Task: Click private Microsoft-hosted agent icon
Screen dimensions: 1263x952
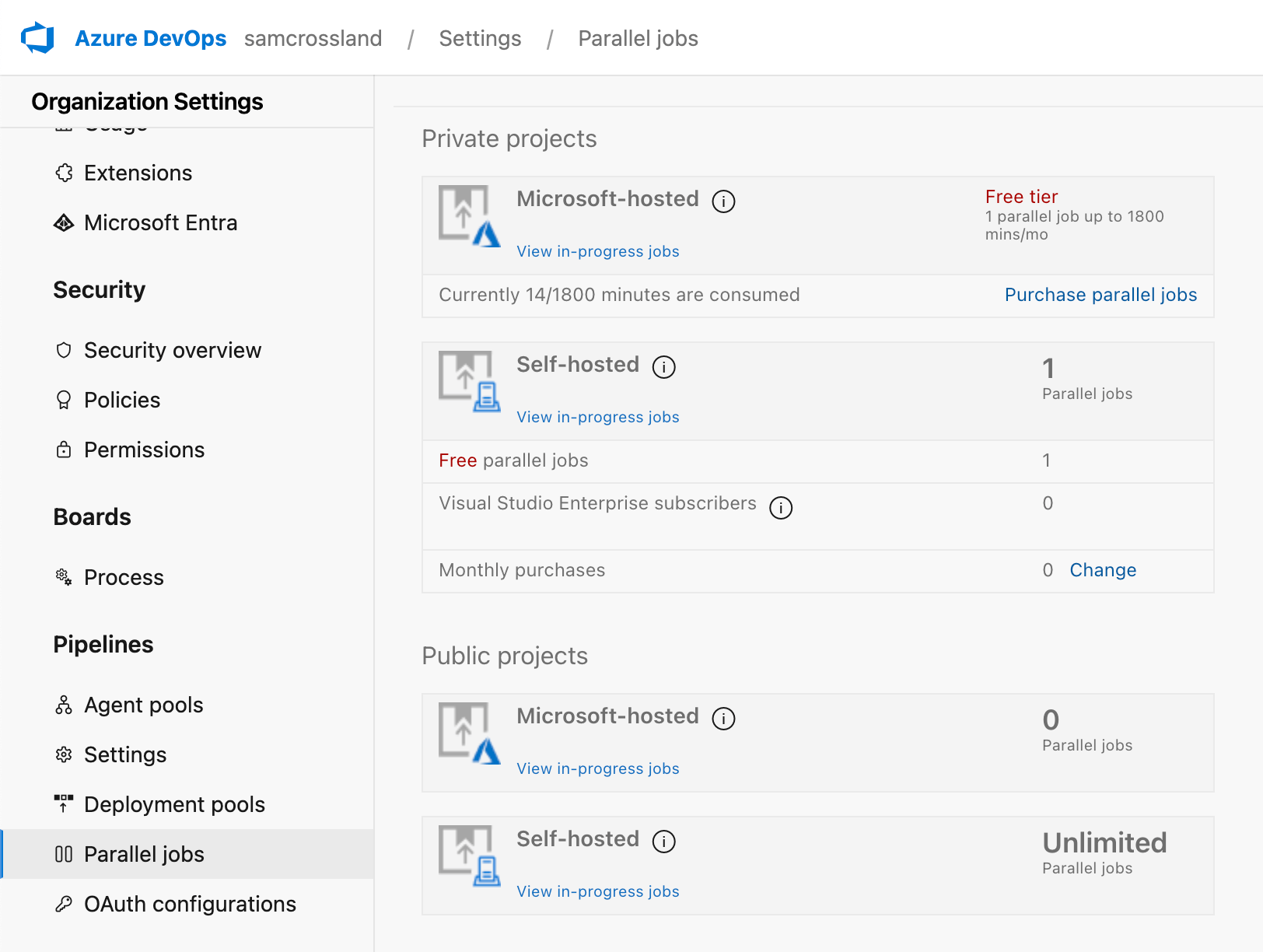Action: [x=470, y=215]
